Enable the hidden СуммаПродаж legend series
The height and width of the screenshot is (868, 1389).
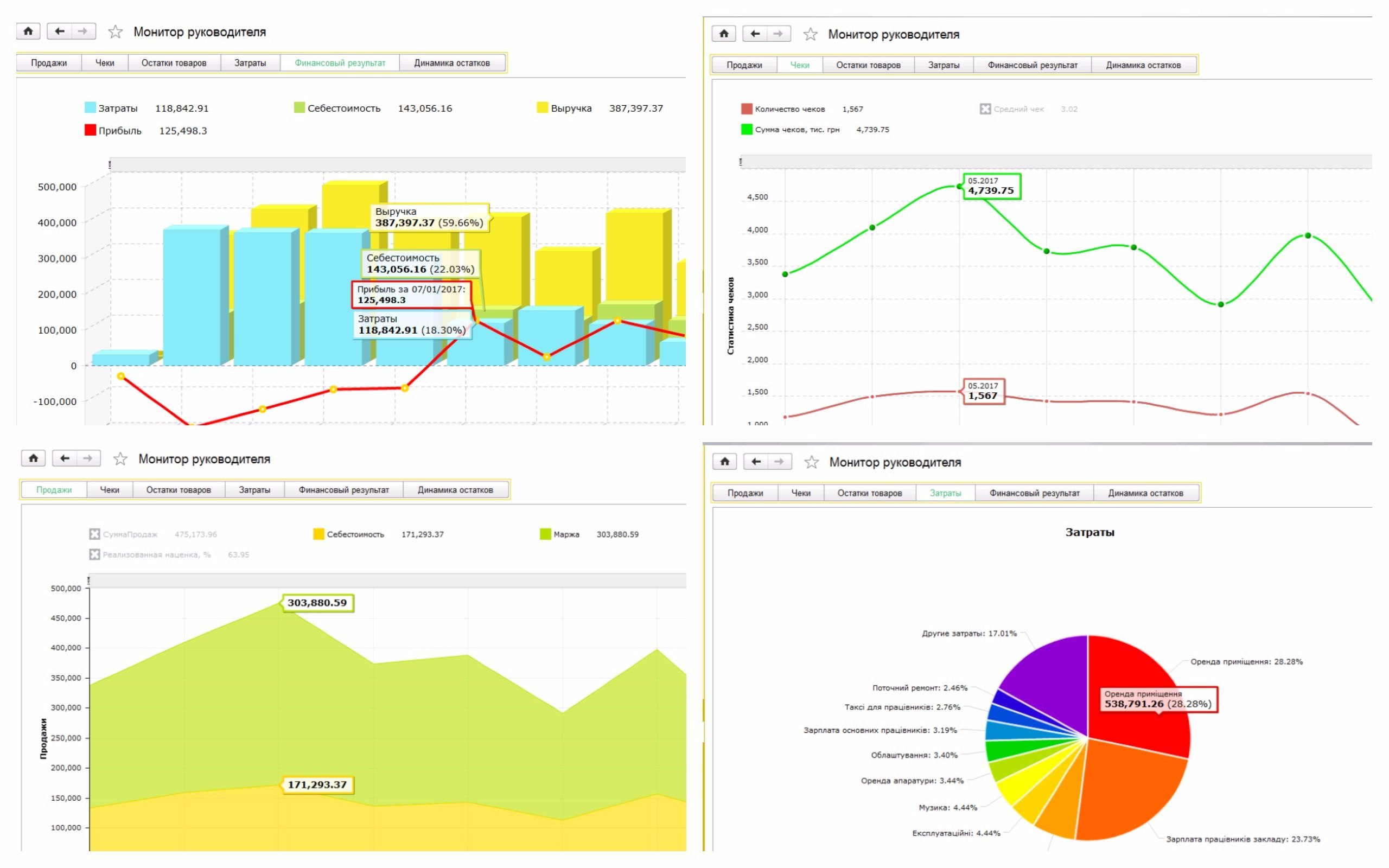(95, 534)
